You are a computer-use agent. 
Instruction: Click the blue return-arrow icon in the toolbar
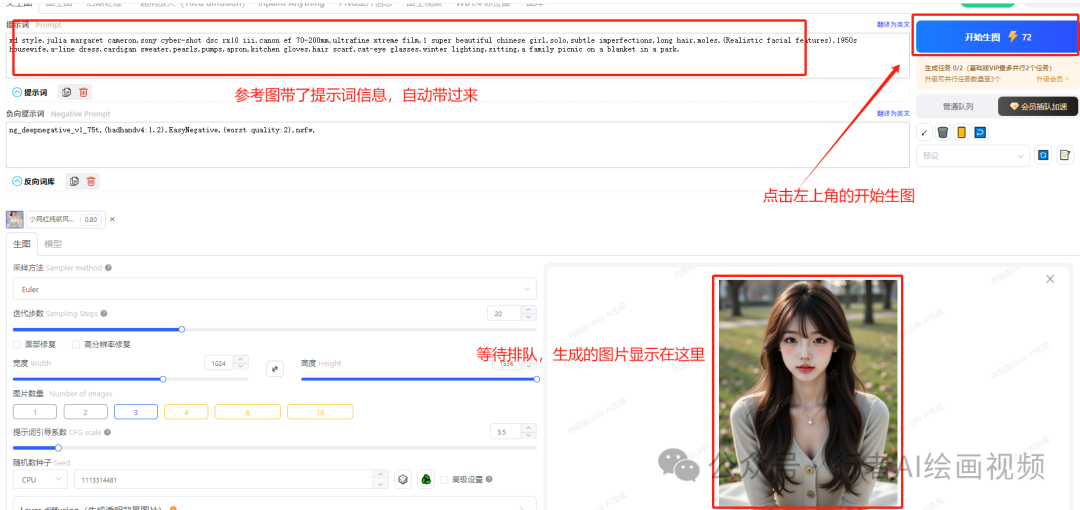pyautogui.click(x=980, y=132)
